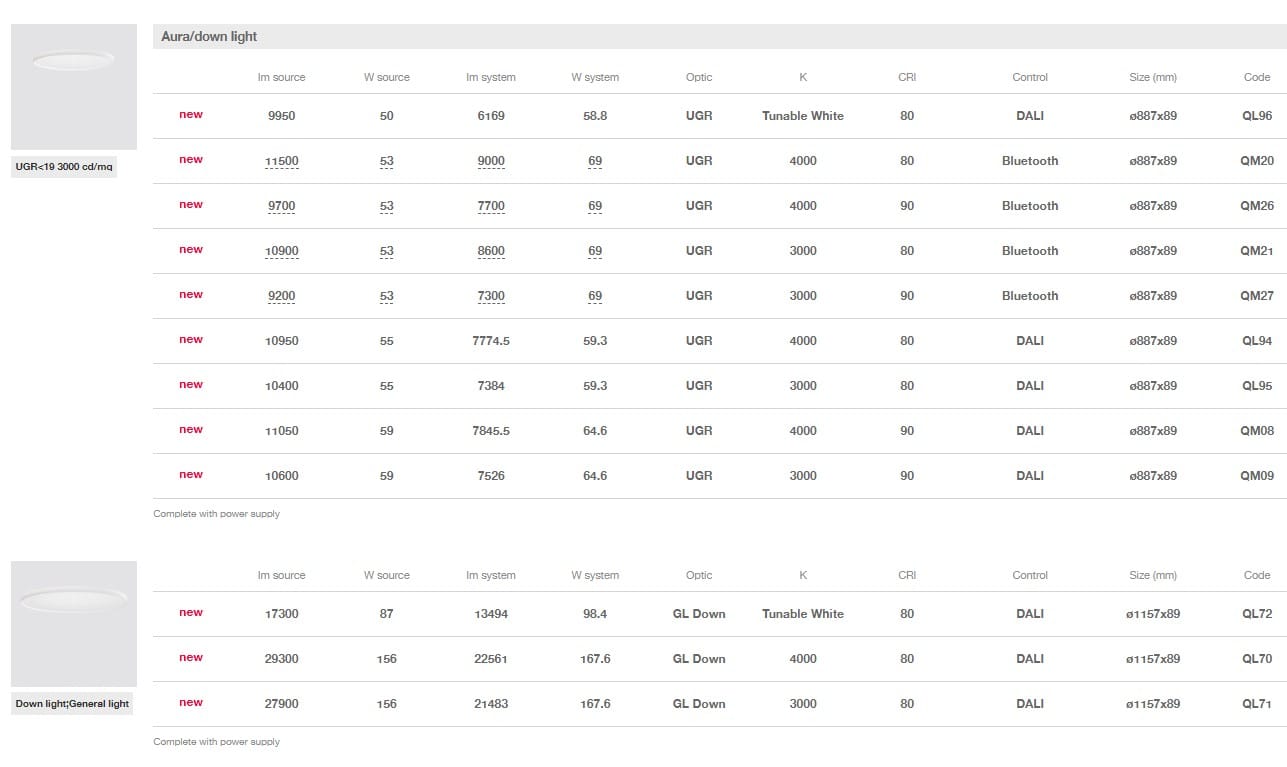
Task: Click the top Aura ceiling light thumbnail
Action: (x=73, y=86)
